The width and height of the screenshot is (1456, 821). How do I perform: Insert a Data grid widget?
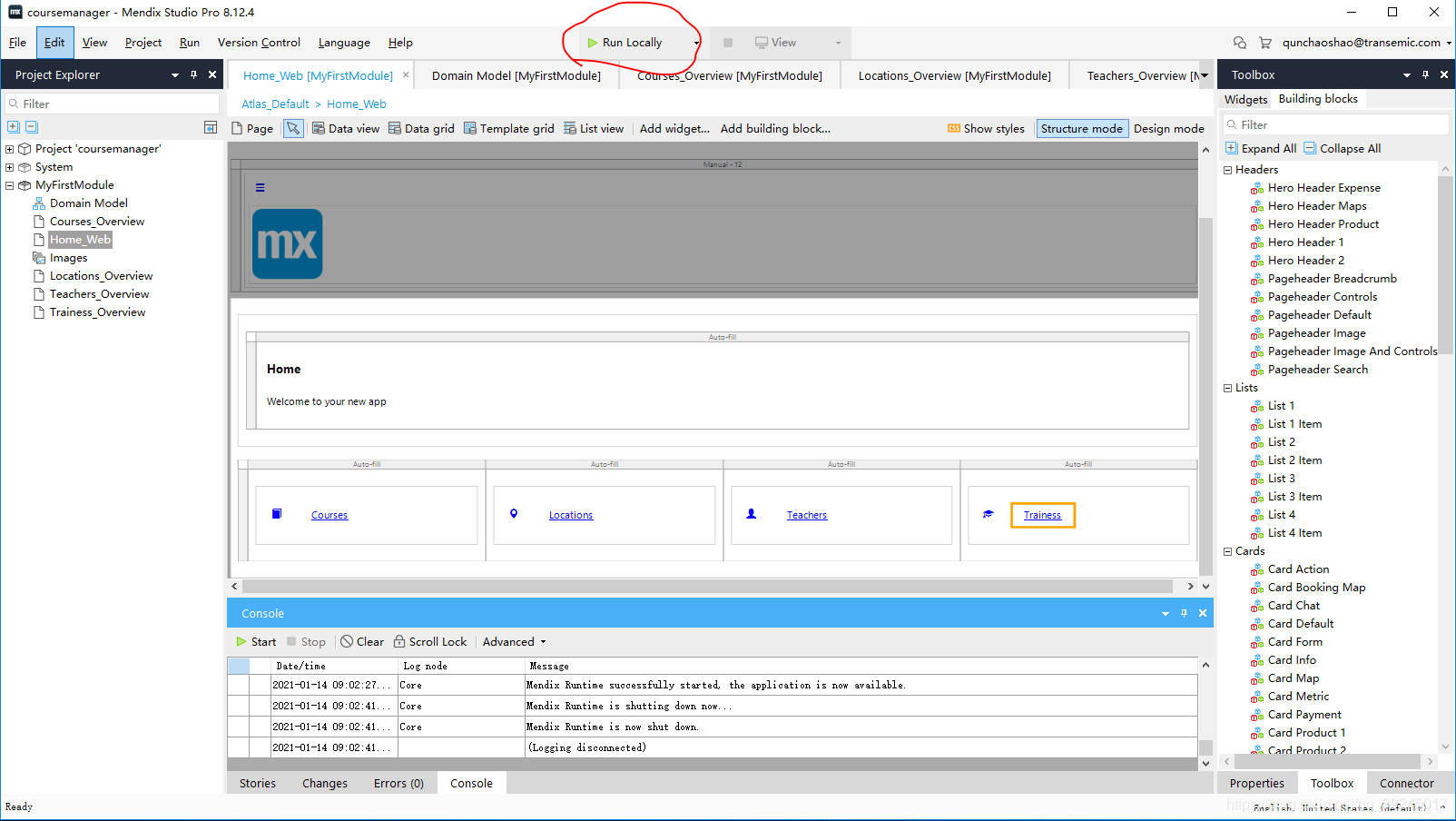point(421,129)
